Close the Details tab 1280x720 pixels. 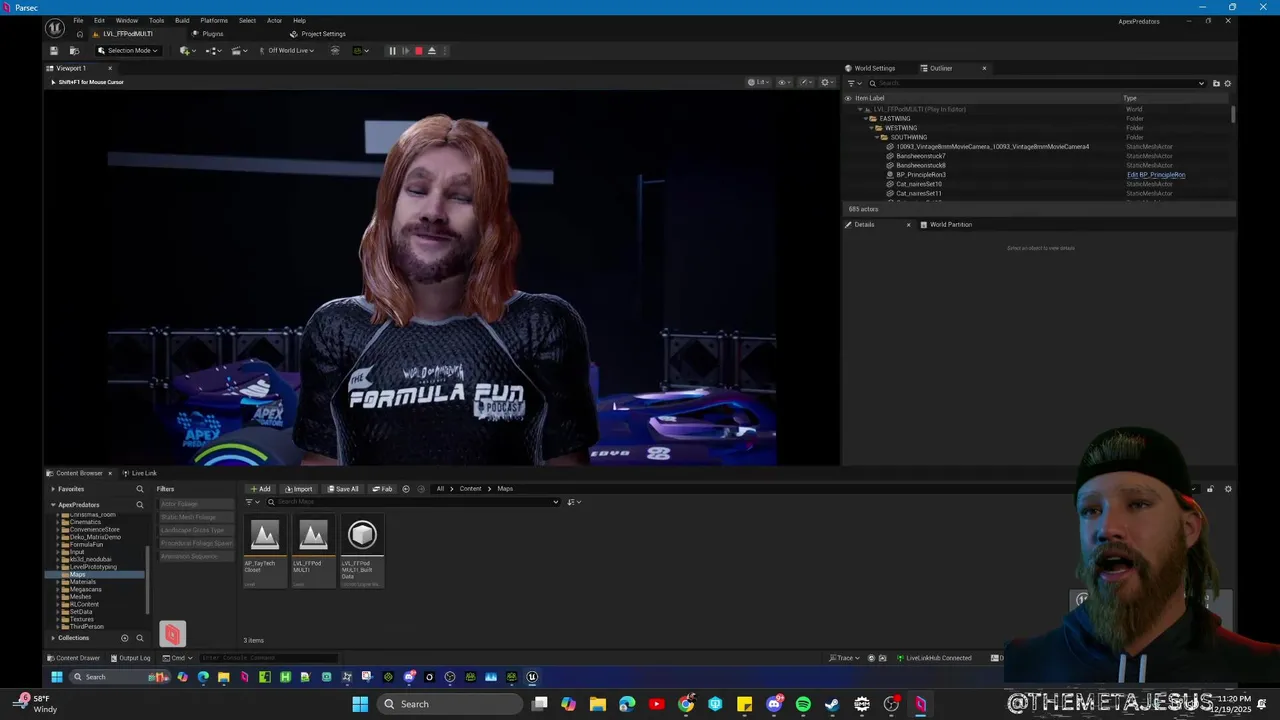click(x=908, y=224)
